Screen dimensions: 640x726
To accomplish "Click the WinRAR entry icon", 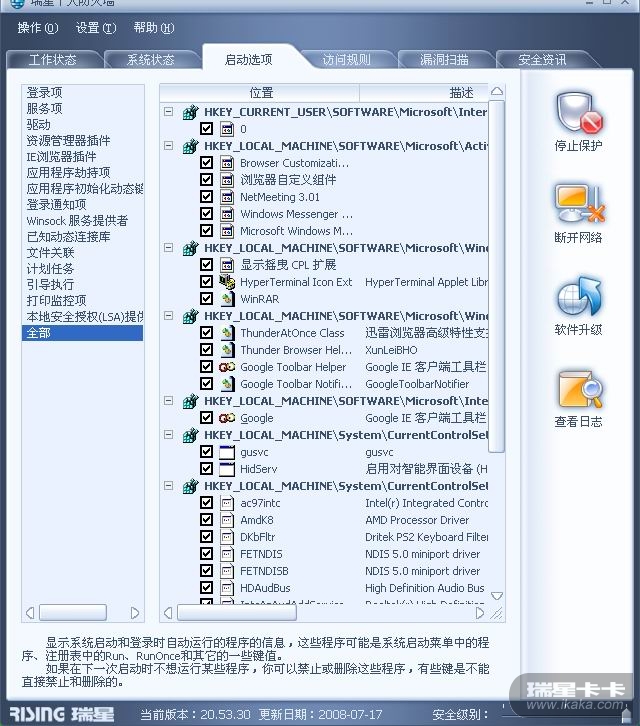I will 227,299.
